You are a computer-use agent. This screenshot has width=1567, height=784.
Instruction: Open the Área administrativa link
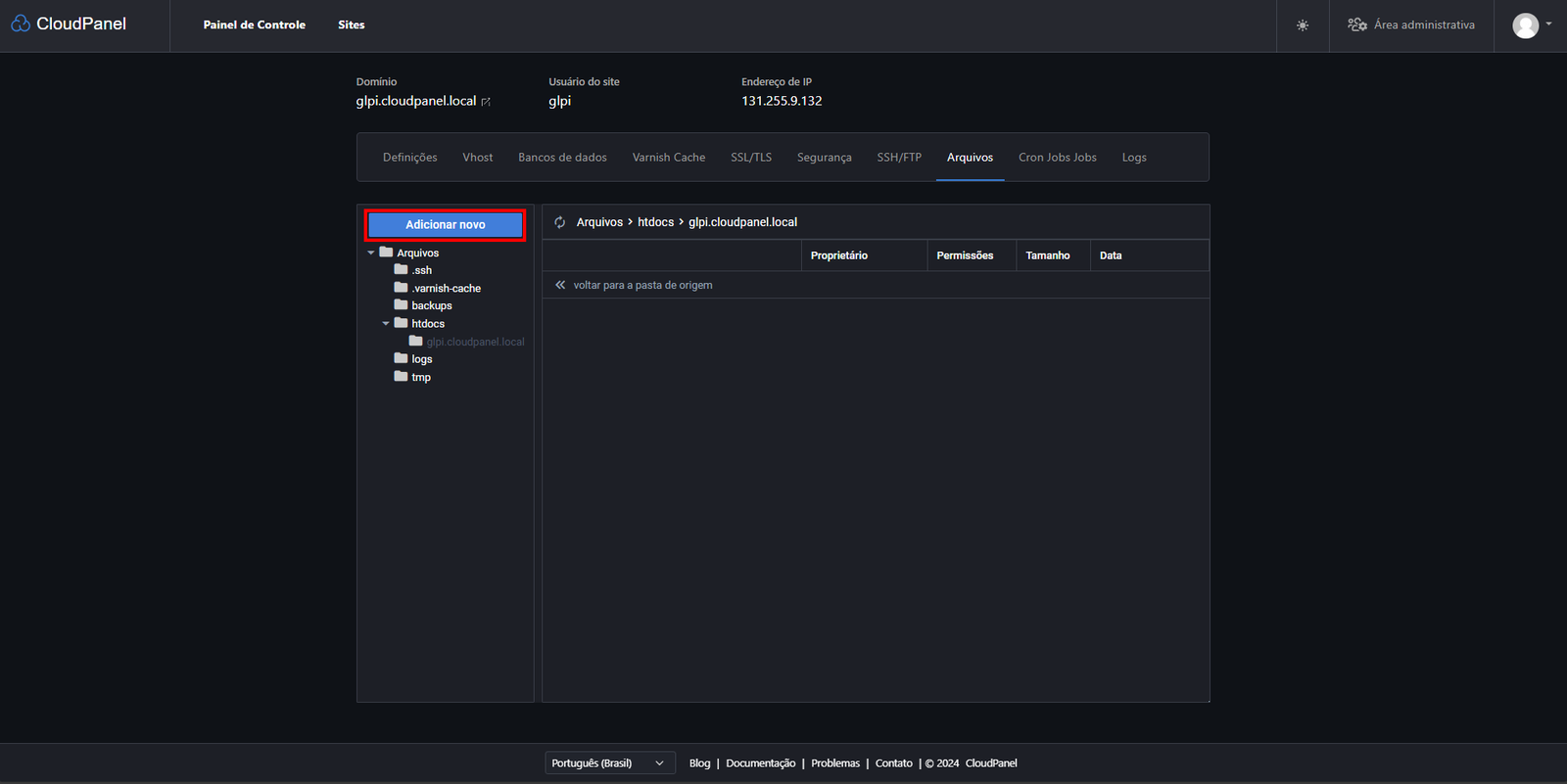pos(1411,25)
